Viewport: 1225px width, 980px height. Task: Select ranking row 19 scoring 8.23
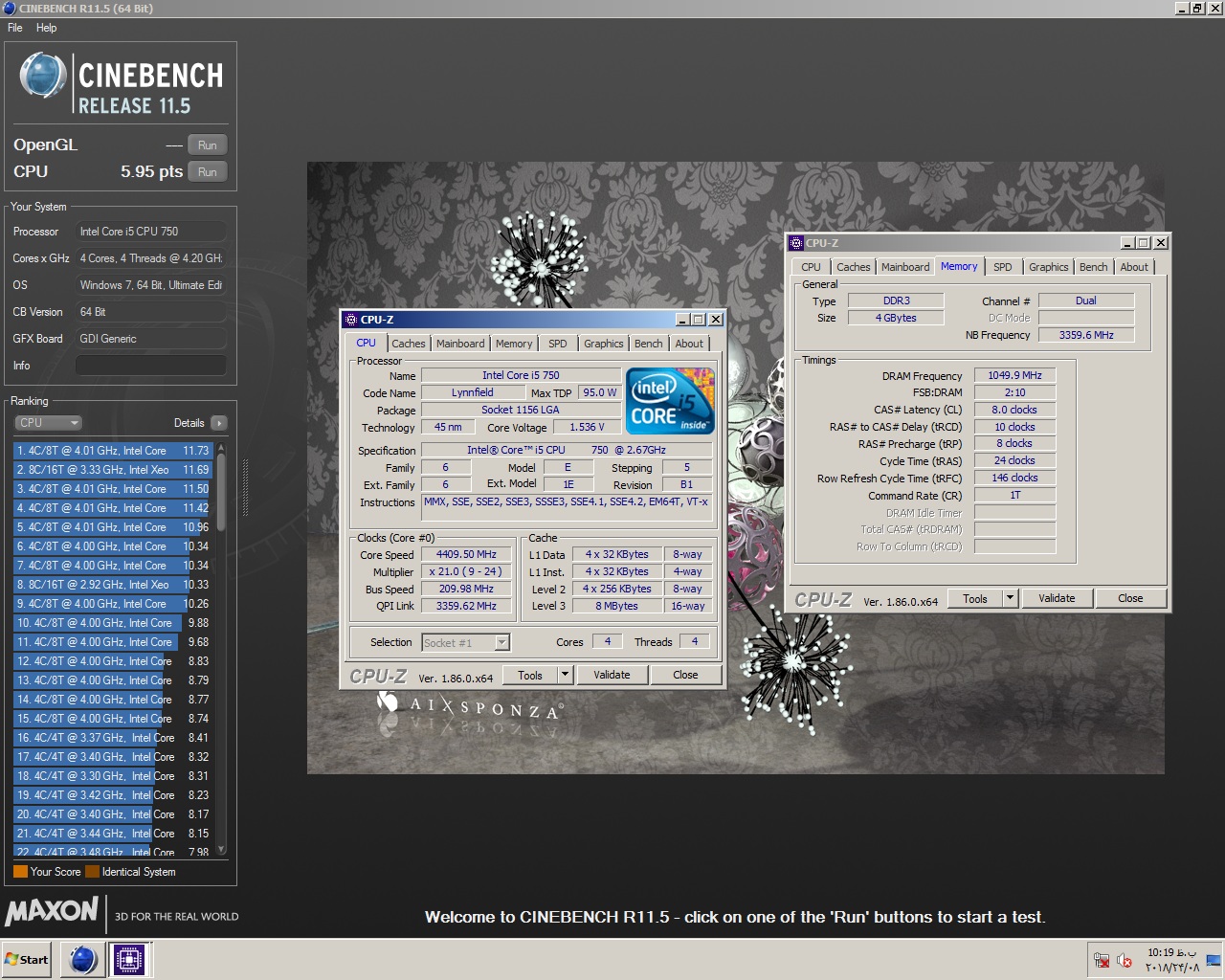click(113, 794)
